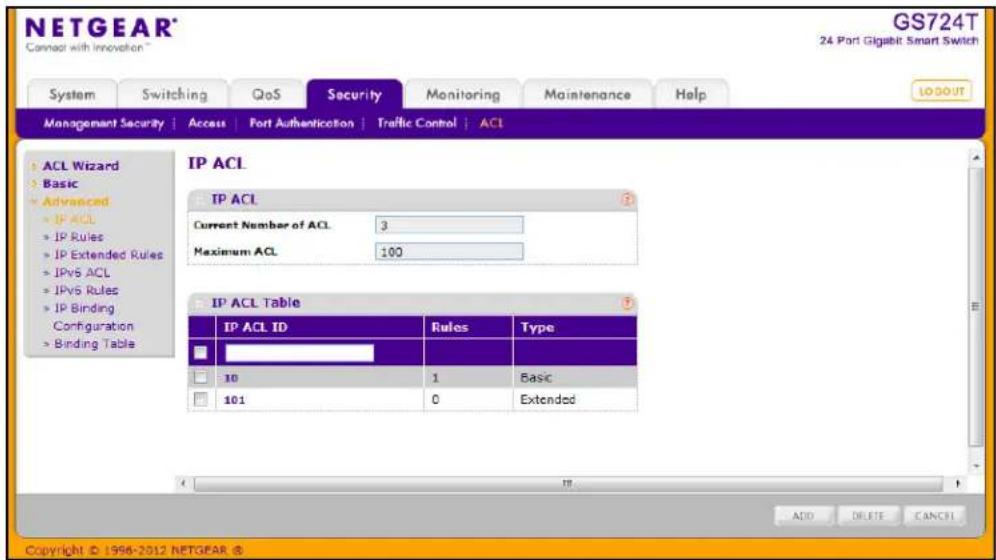The width and height of the screenshot is (996, 560).
Task: Check the box next to ACL 101
Action: click(201, 399)
